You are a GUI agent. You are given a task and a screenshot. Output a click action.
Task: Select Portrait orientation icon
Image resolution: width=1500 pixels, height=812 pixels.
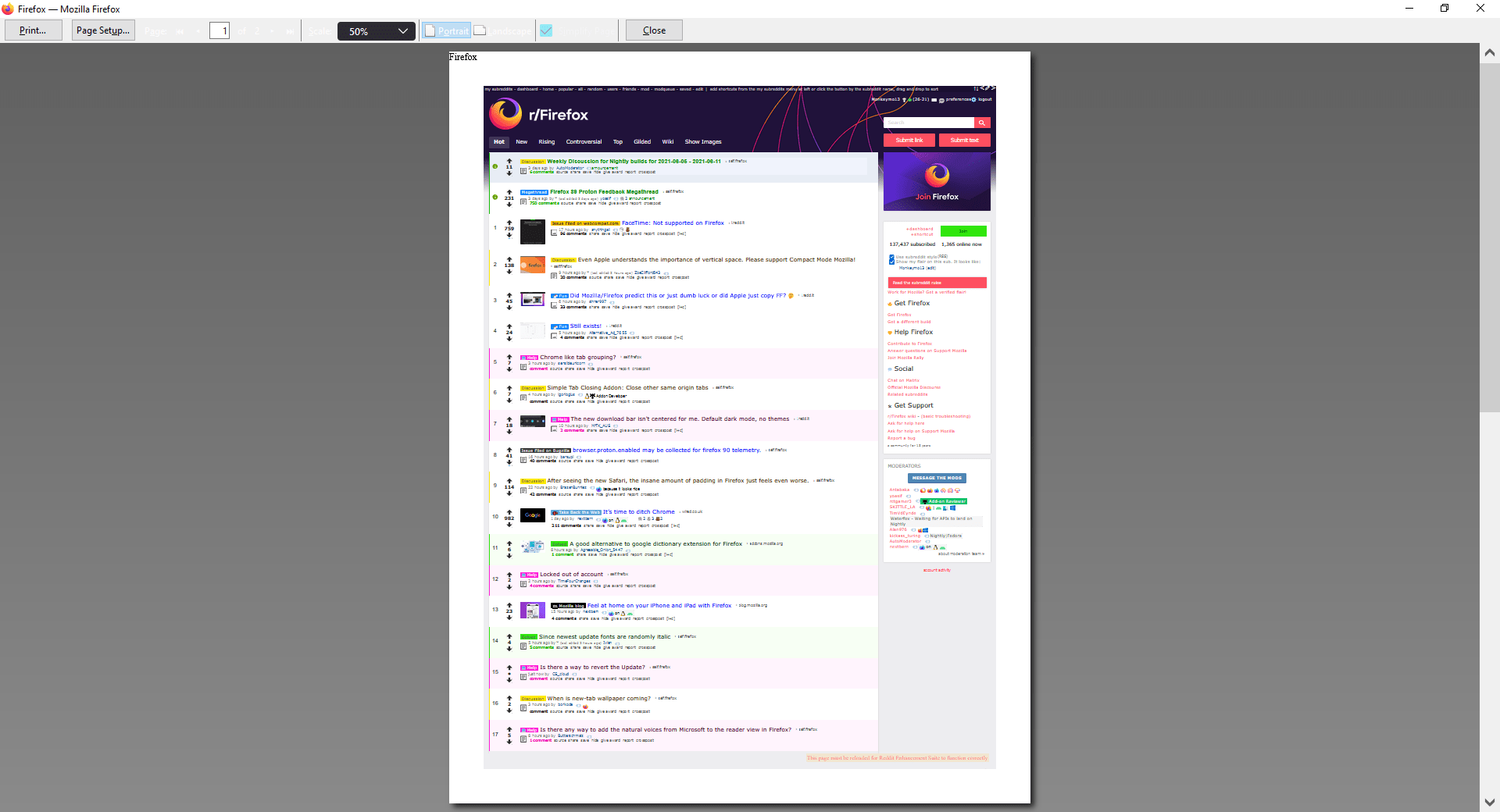tap(430, 30)
